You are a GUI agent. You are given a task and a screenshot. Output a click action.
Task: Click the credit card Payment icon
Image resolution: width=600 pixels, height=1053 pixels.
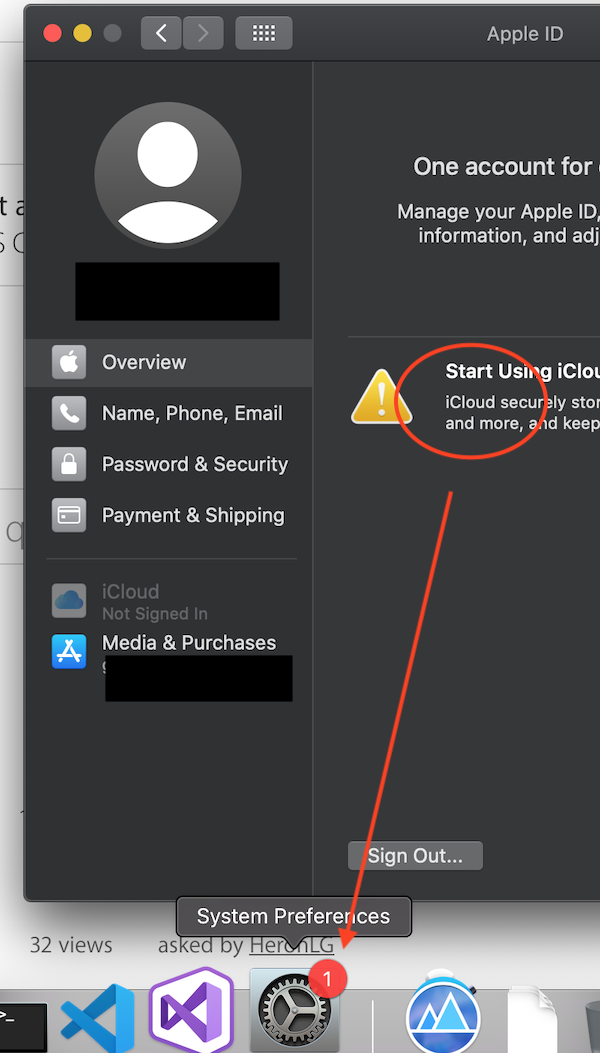pos(69,515)
